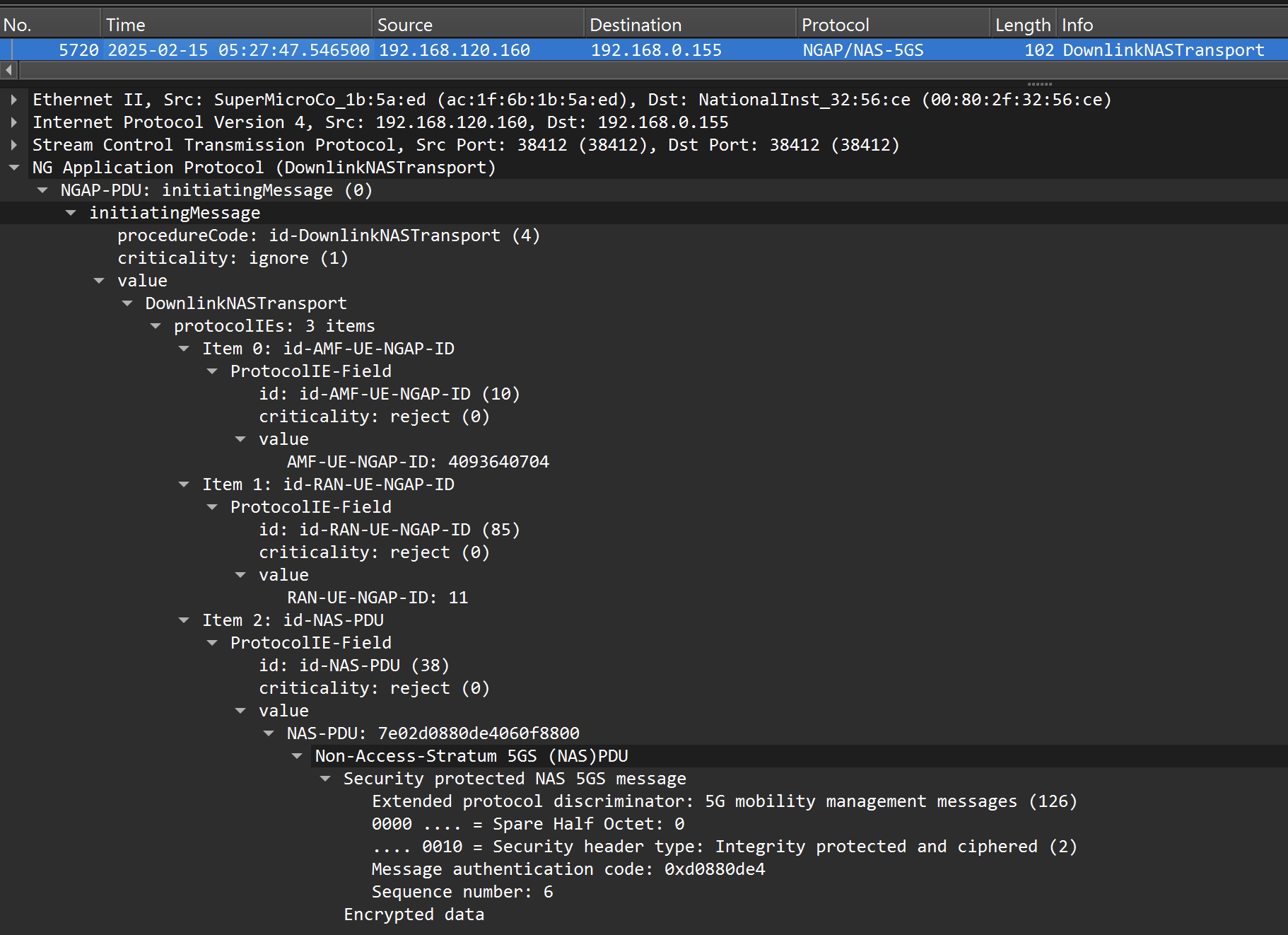
Task: Collapse the NAS-PDU hex value node
Action: point(269,733)
